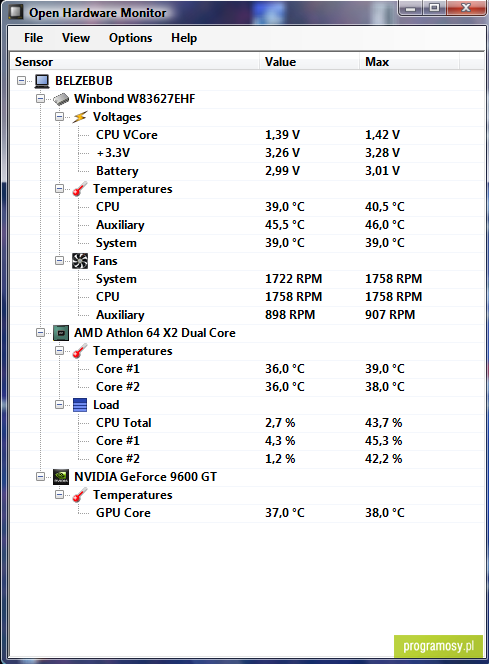Collapse the Winbond W83627EHF node
Viewport: 489px width, 664px height.
40,99
